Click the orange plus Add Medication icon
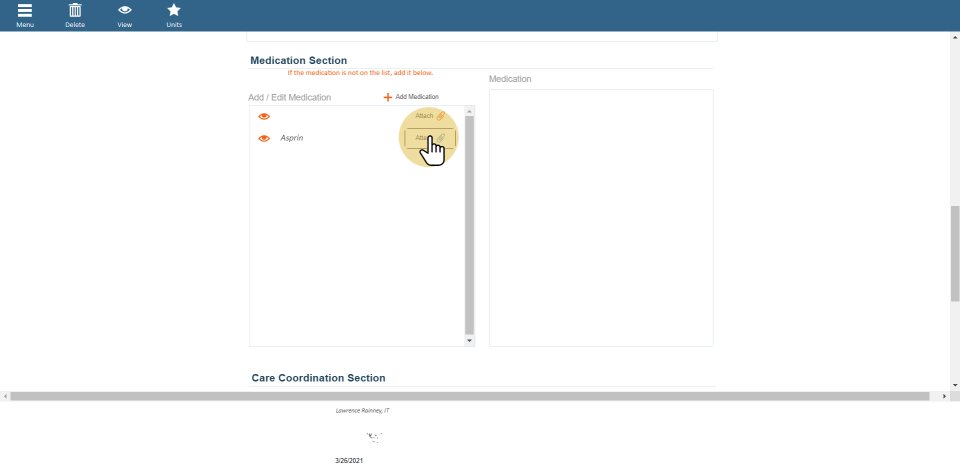Image resolution: width=960 pixels, height=469 pixels. [388, 97]
